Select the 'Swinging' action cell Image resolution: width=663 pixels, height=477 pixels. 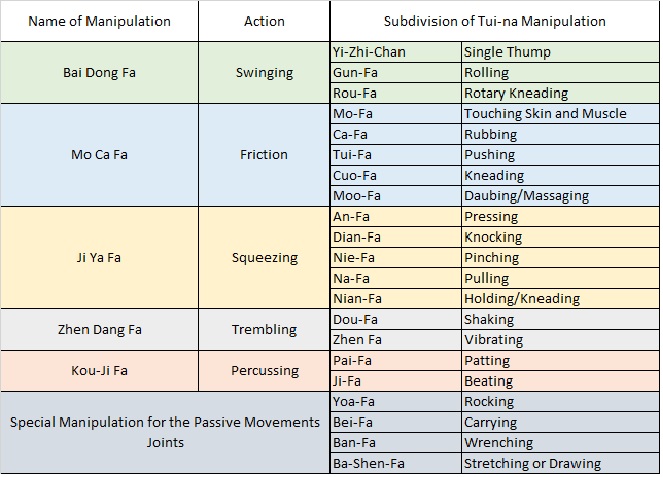pyautogui.click(x=264, y=73)
